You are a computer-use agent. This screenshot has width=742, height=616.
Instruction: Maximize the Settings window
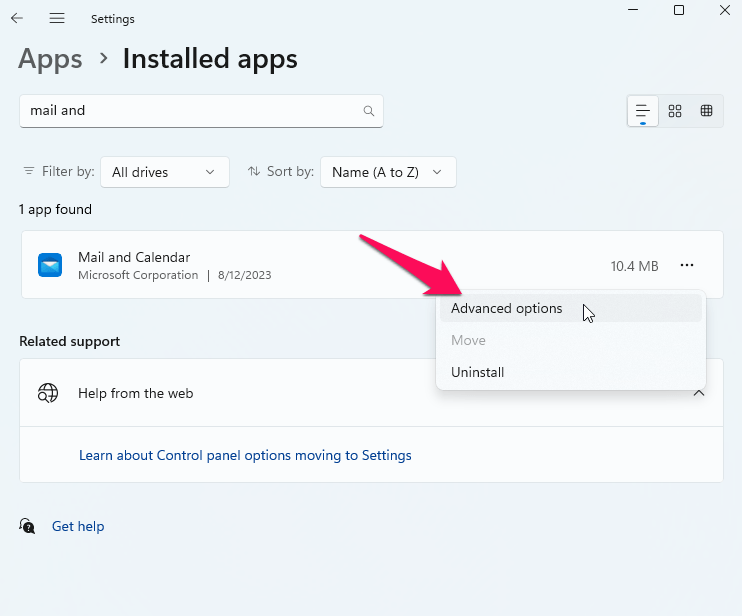tap(679, 11)
